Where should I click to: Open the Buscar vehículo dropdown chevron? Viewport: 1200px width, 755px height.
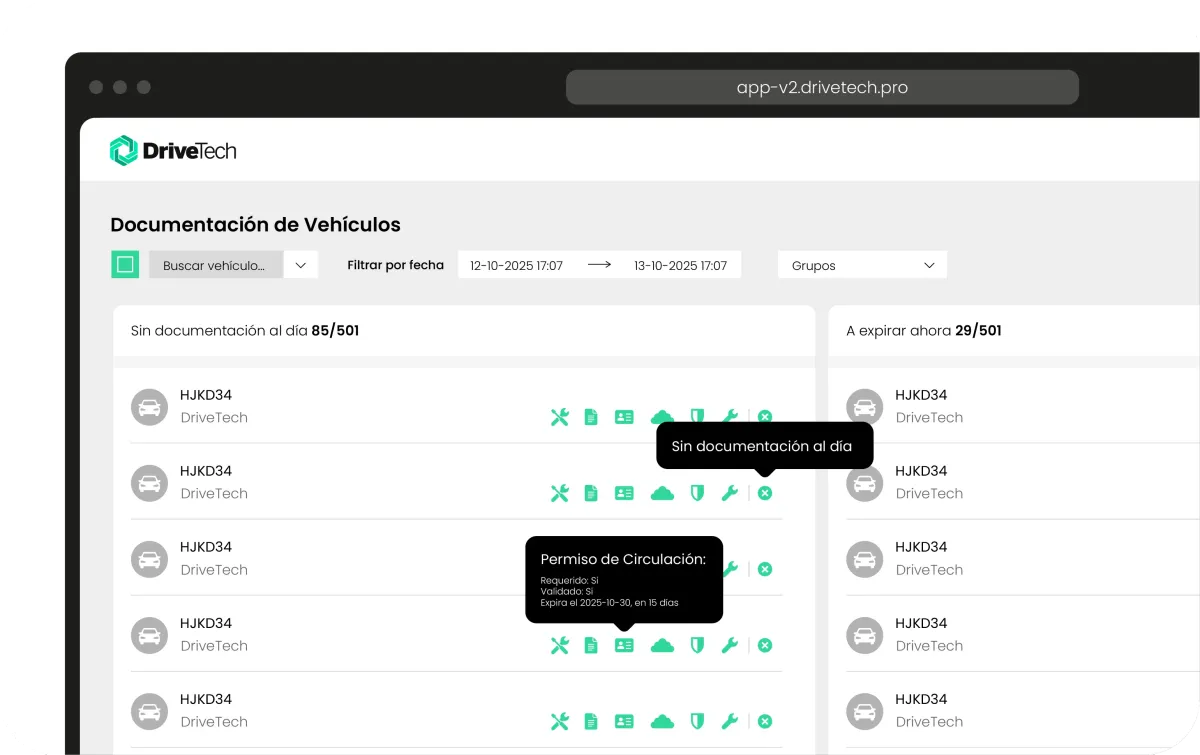301,265
